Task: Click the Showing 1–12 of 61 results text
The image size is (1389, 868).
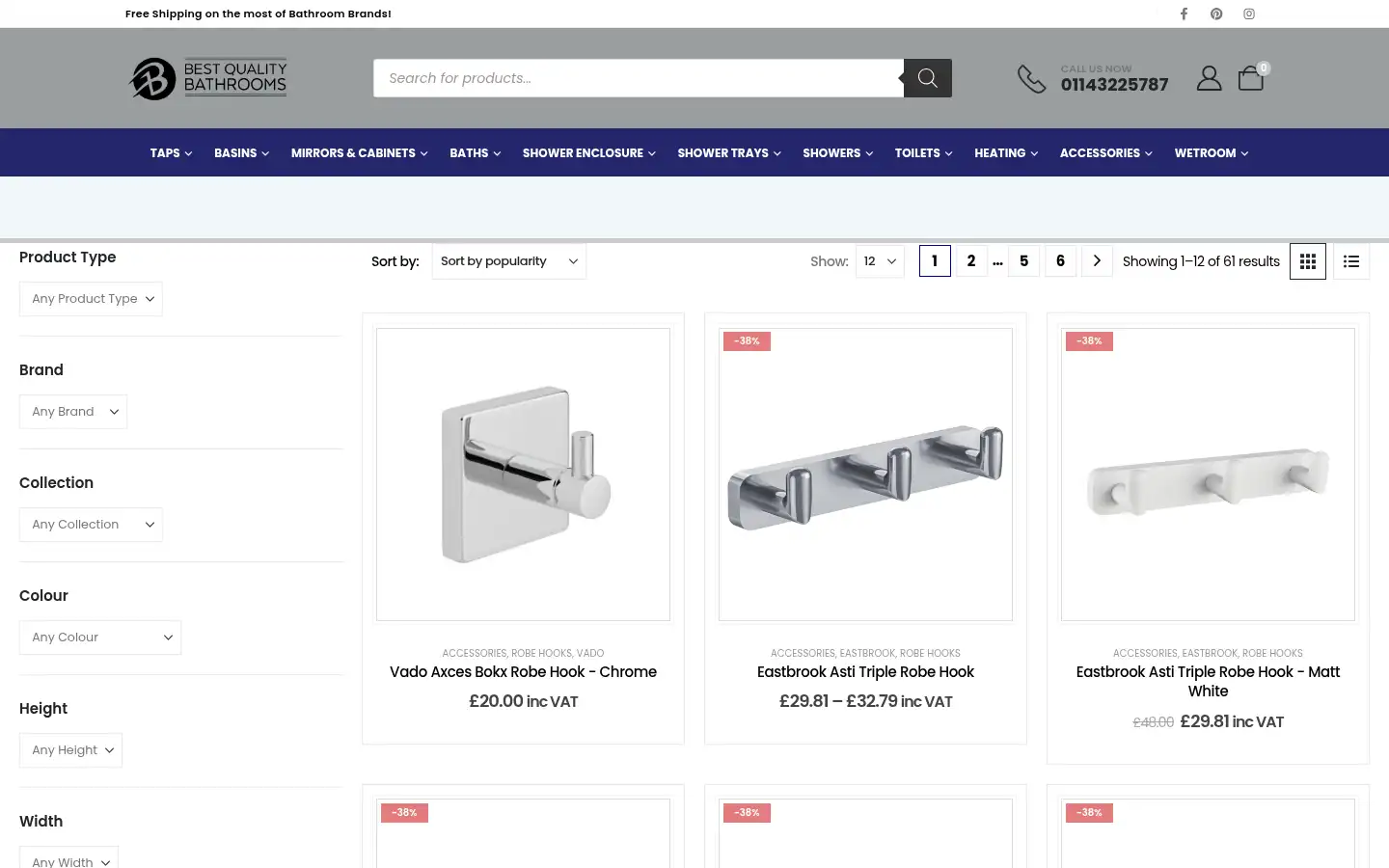Action: click(1201, 261)
